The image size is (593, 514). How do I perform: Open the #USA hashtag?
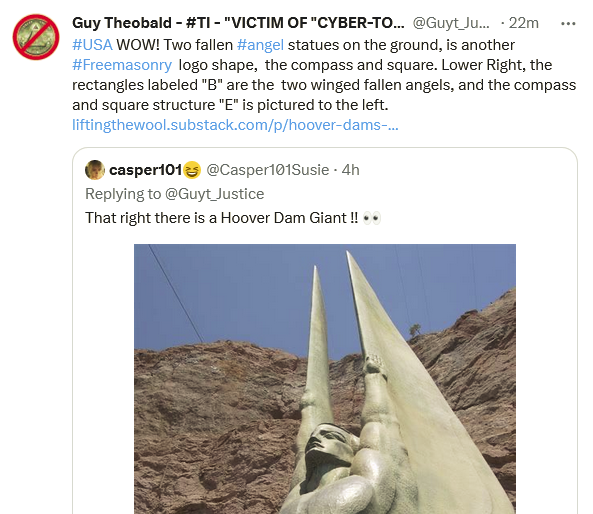pos(92,45)
